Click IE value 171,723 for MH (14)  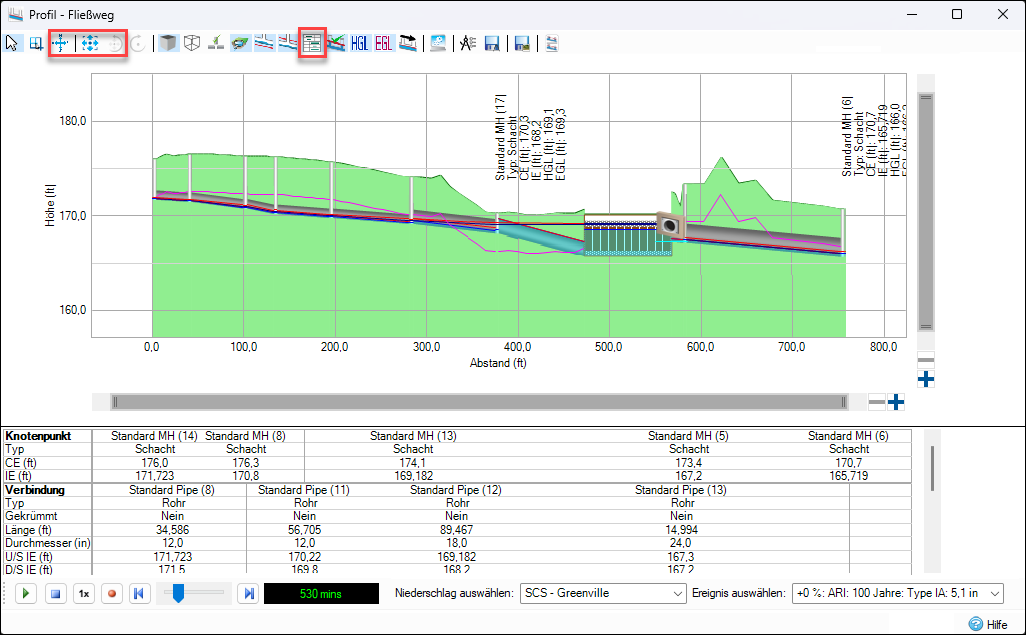pyautogui.click(x=155, y=476)
